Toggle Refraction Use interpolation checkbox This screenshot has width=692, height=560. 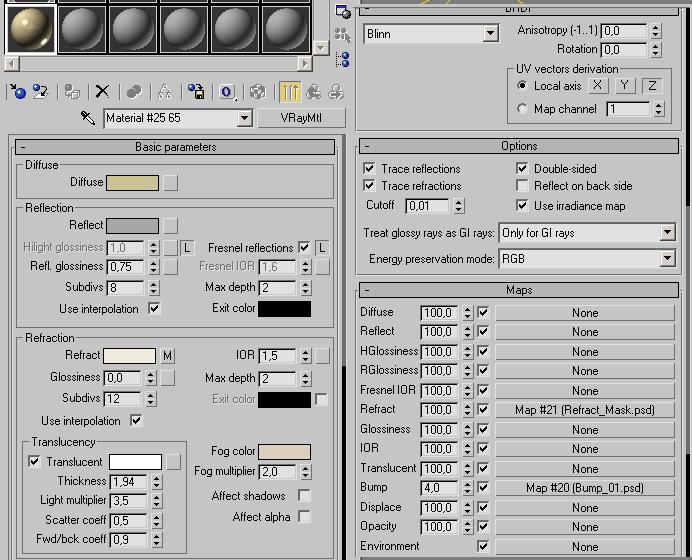pos(136,420)
